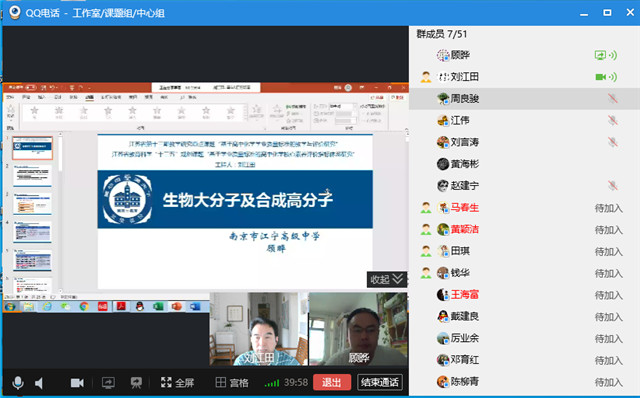Switch to full screen with 全屏

click(177, 382)
